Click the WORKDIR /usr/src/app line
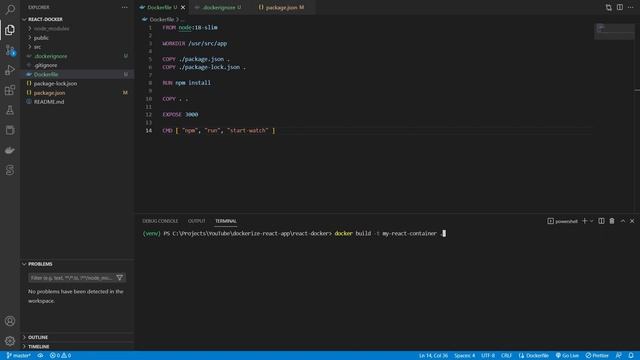 coord(194,43)
